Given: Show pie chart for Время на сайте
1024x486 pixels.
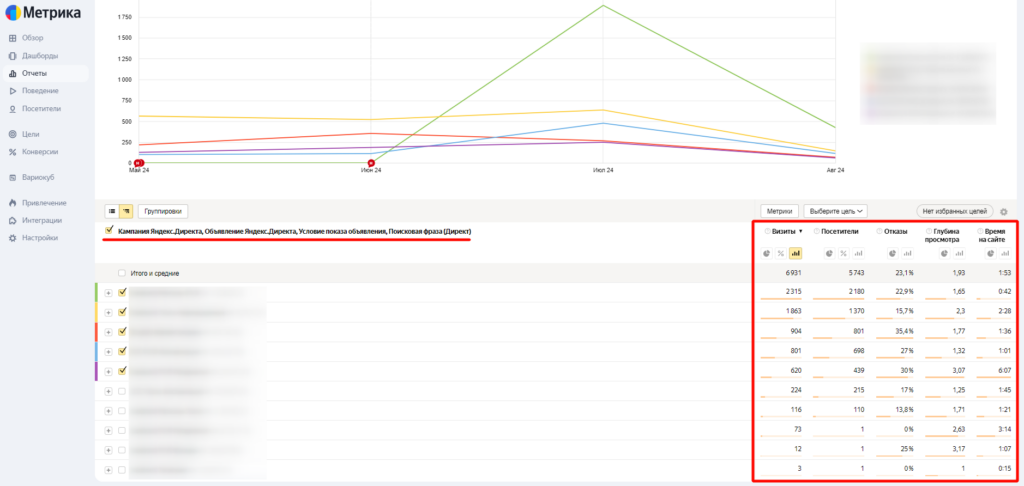Looking at the screenshot, I should (x=991, y=253).
